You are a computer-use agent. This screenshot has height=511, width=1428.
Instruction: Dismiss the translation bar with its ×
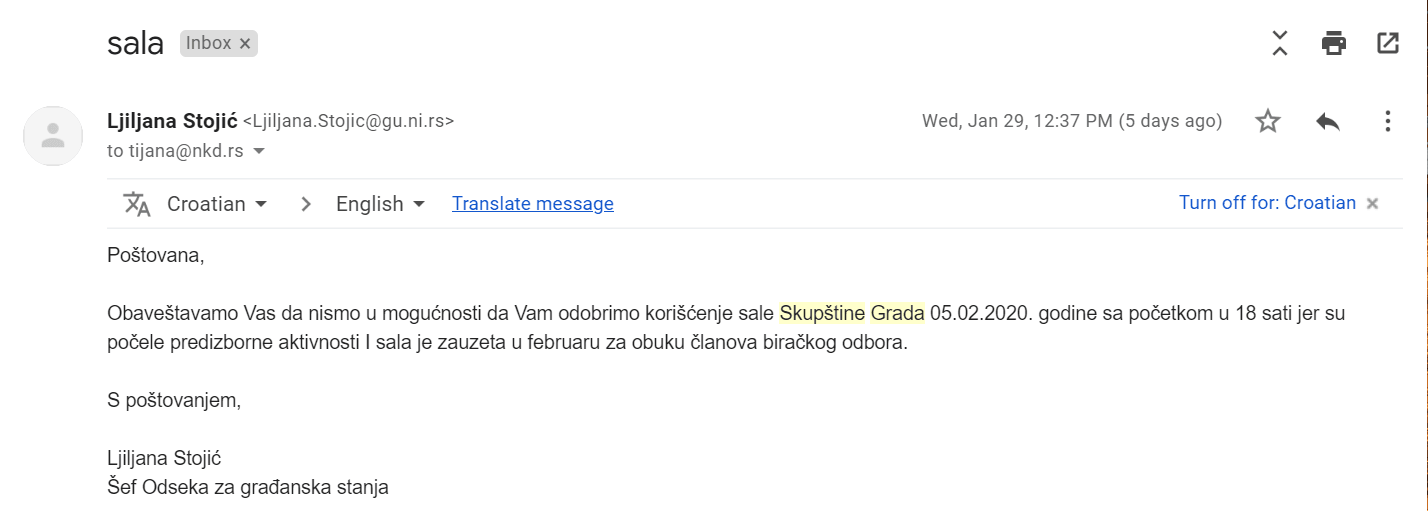tap(1373, 204)
